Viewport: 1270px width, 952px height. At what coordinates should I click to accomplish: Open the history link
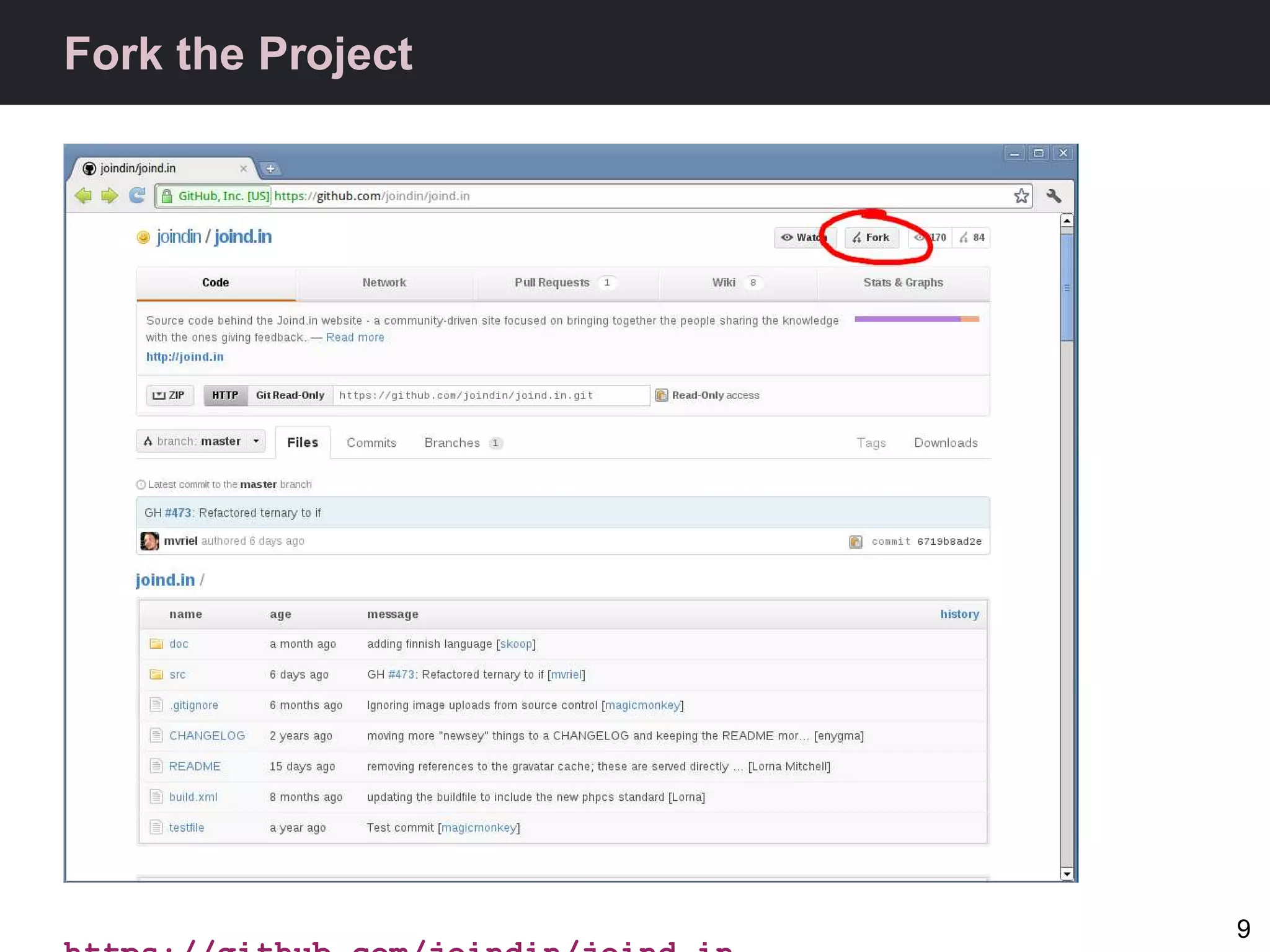(959, 614)
